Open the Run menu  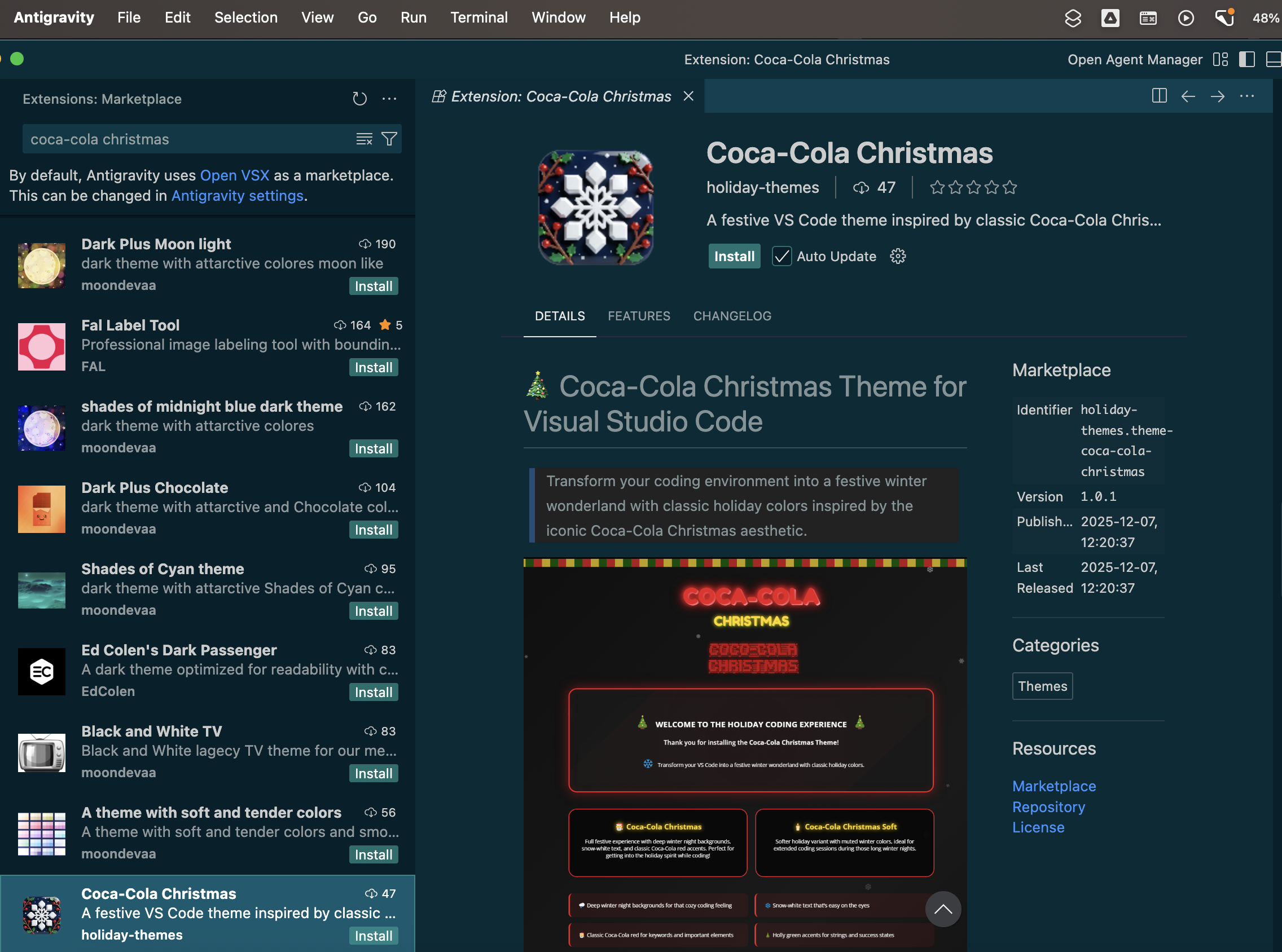(413, 18)
